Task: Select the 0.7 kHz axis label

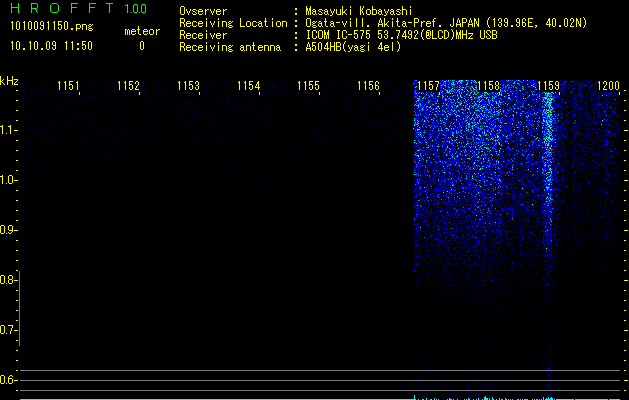Action: click(8, 330)
